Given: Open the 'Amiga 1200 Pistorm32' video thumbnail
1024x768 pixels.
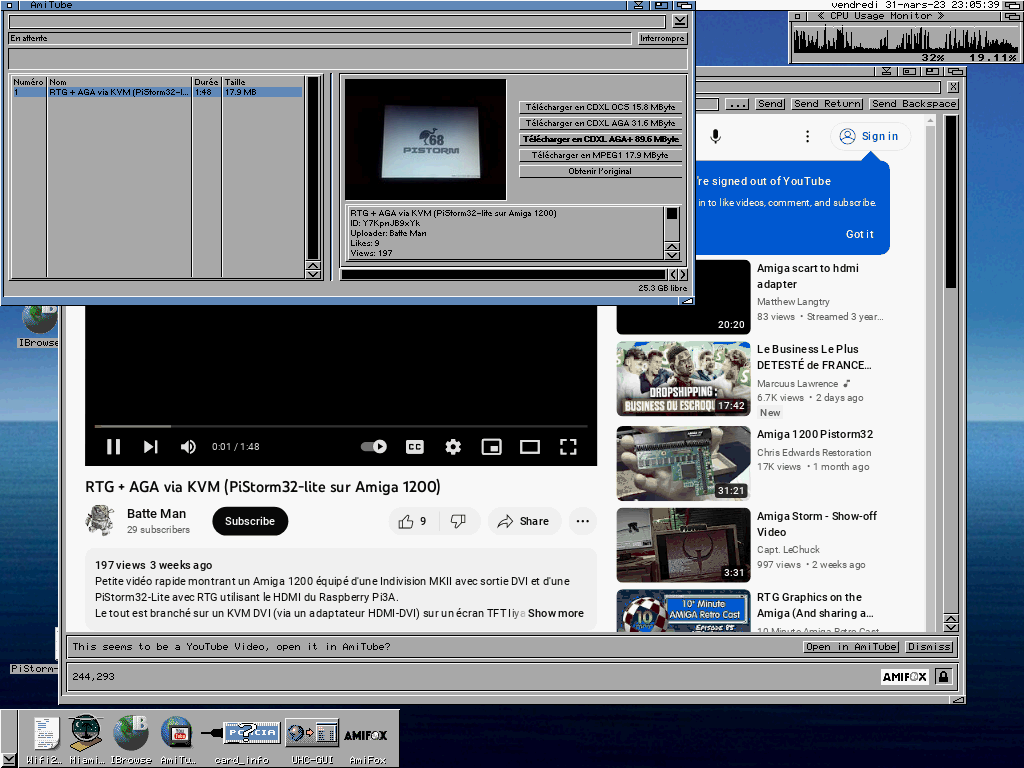Looking at the screenshot, I should point(684,464).
